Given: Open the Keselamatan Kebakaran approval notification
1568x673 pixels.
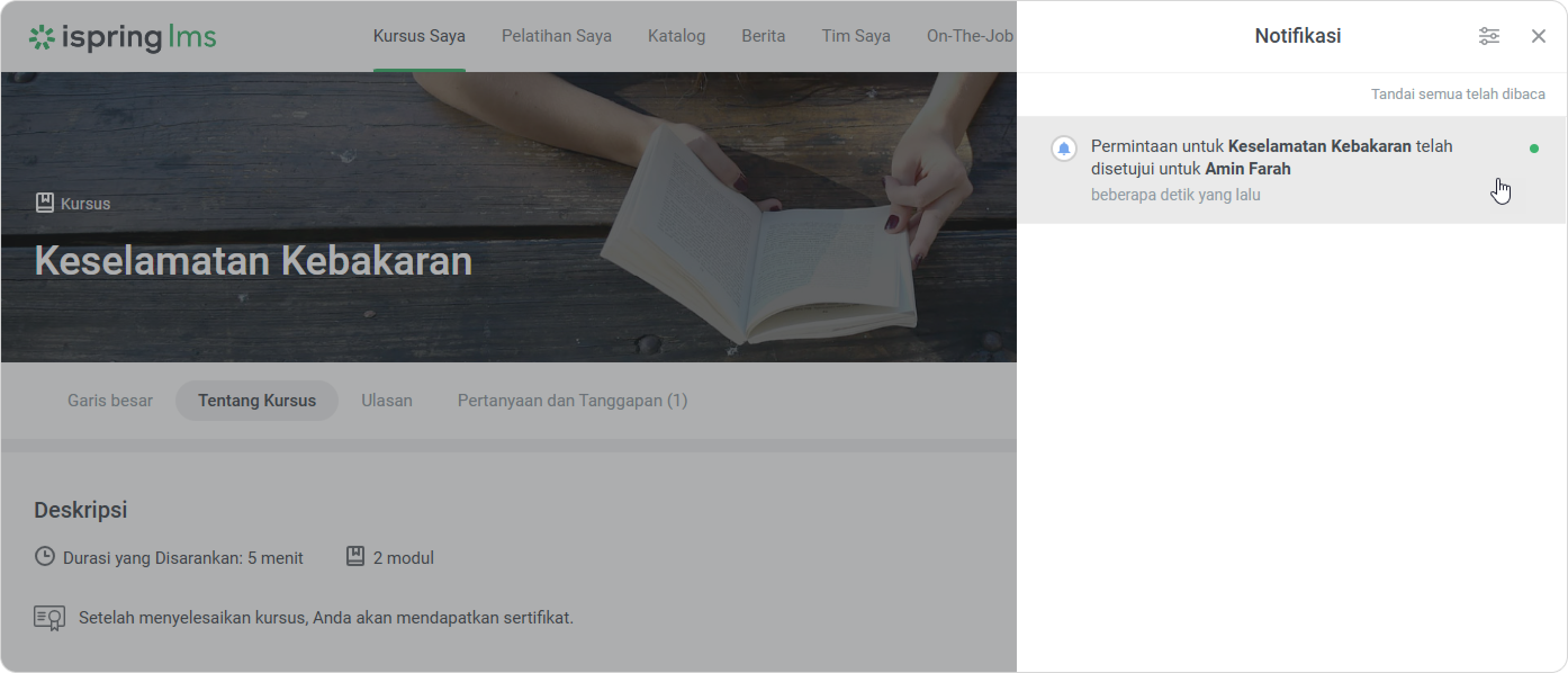Looking at the screenshot, I should 1271,169.
